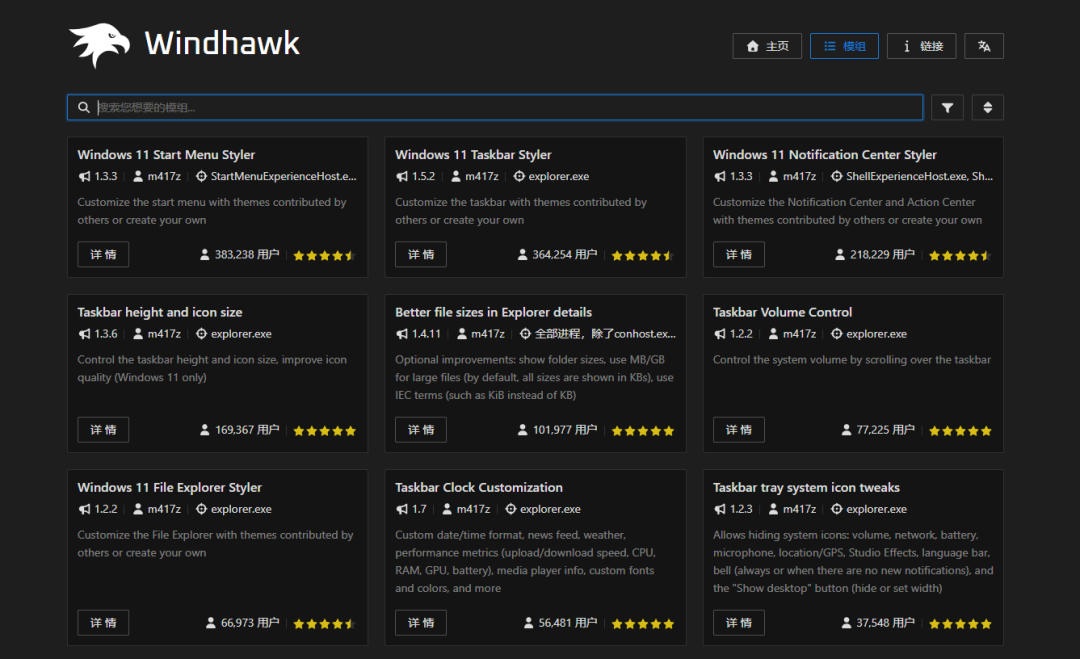Open details for Taskbar Volume Control
Screen dimensions: 1080x659
738,430
